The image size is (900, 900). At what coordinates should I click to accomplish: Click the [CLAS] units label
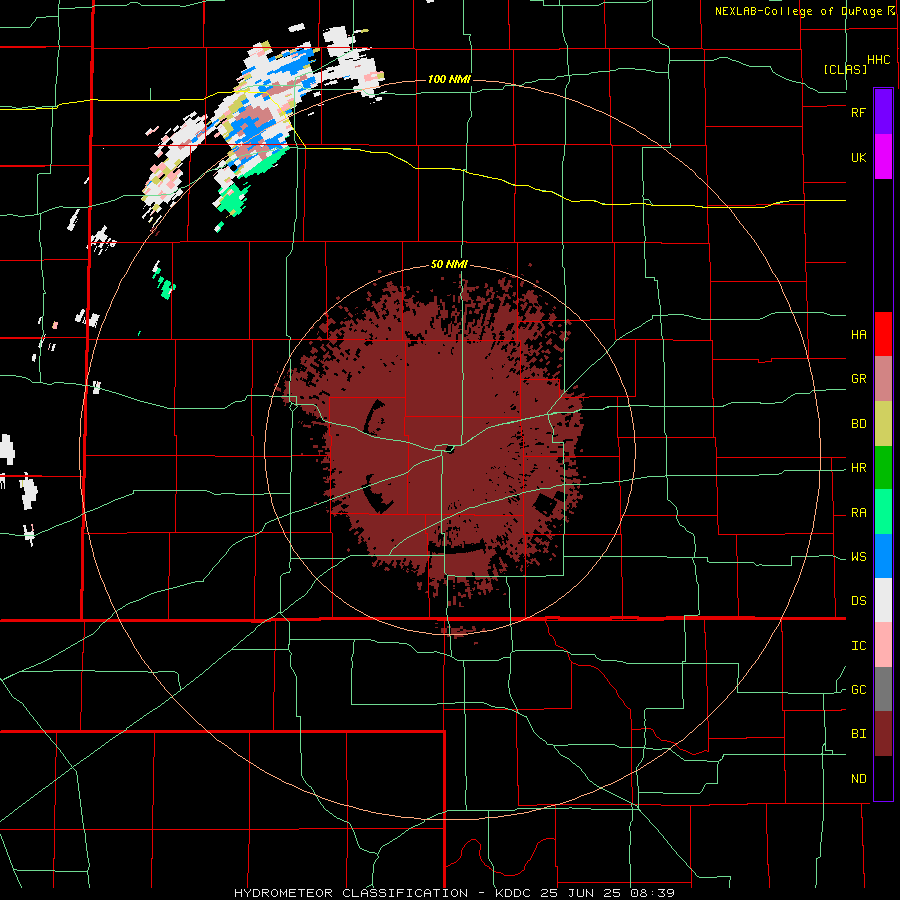click(845, 69)
